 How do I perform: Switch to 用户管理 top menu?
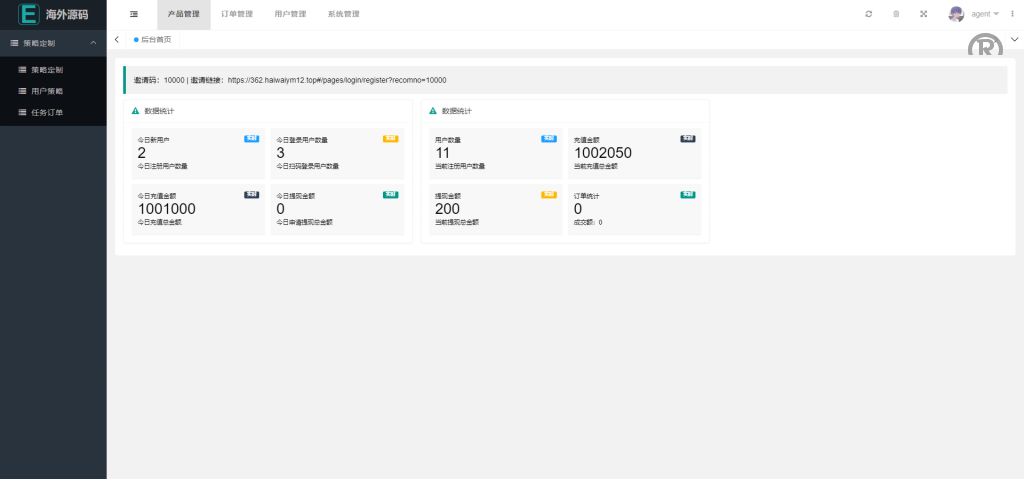click(x=290, y=14)
